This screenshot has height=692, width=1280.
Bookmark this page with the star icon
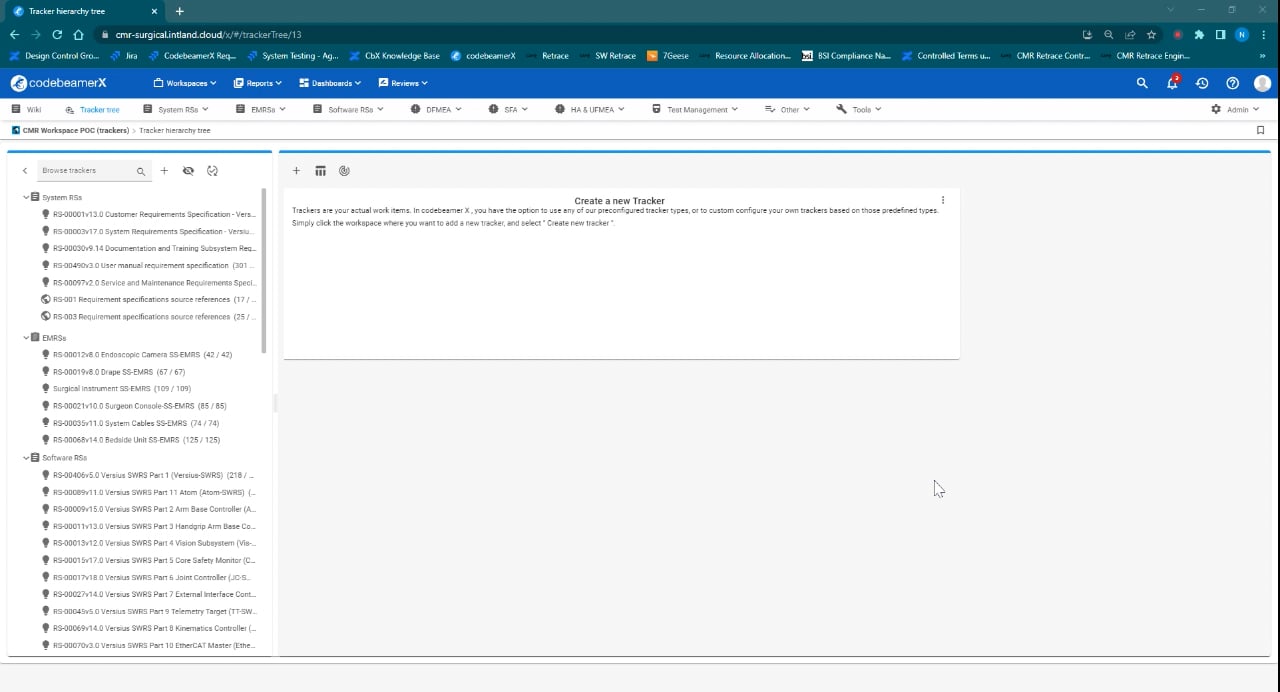coord(1151,34)
